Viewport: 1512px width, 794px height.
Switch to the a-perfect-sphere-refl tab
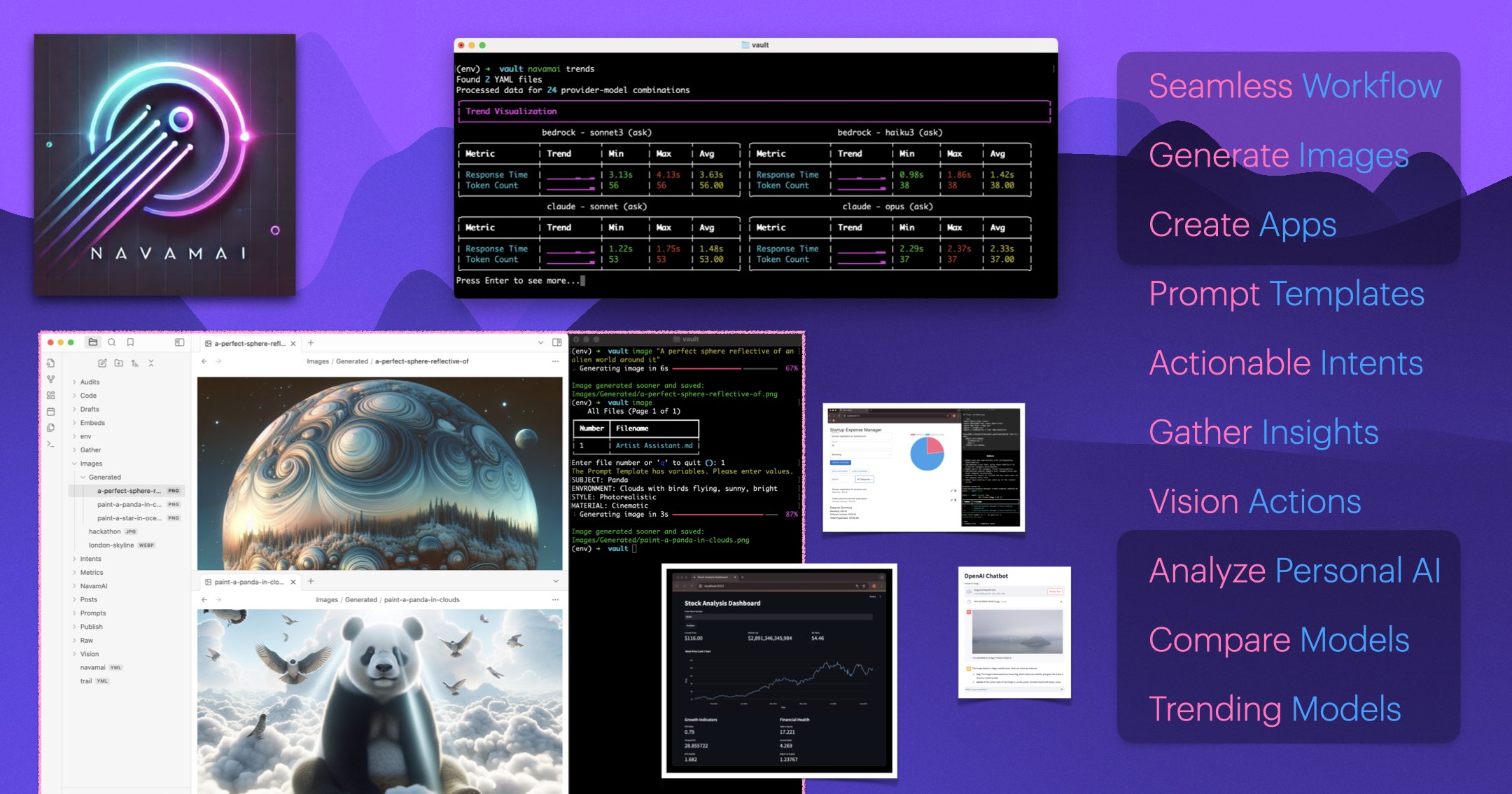[248, 344]
